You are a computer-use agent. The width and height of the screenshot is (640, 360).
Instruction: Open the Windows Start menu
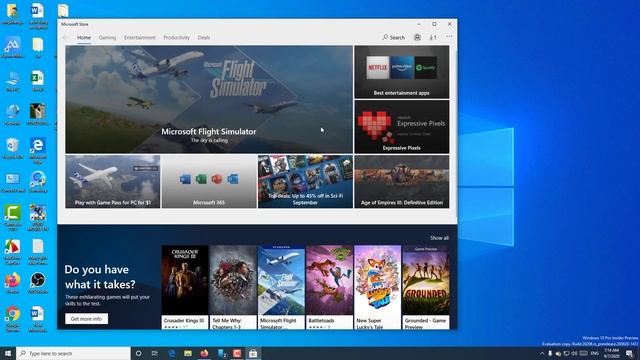pyautogui.click(x=8, y=353)
